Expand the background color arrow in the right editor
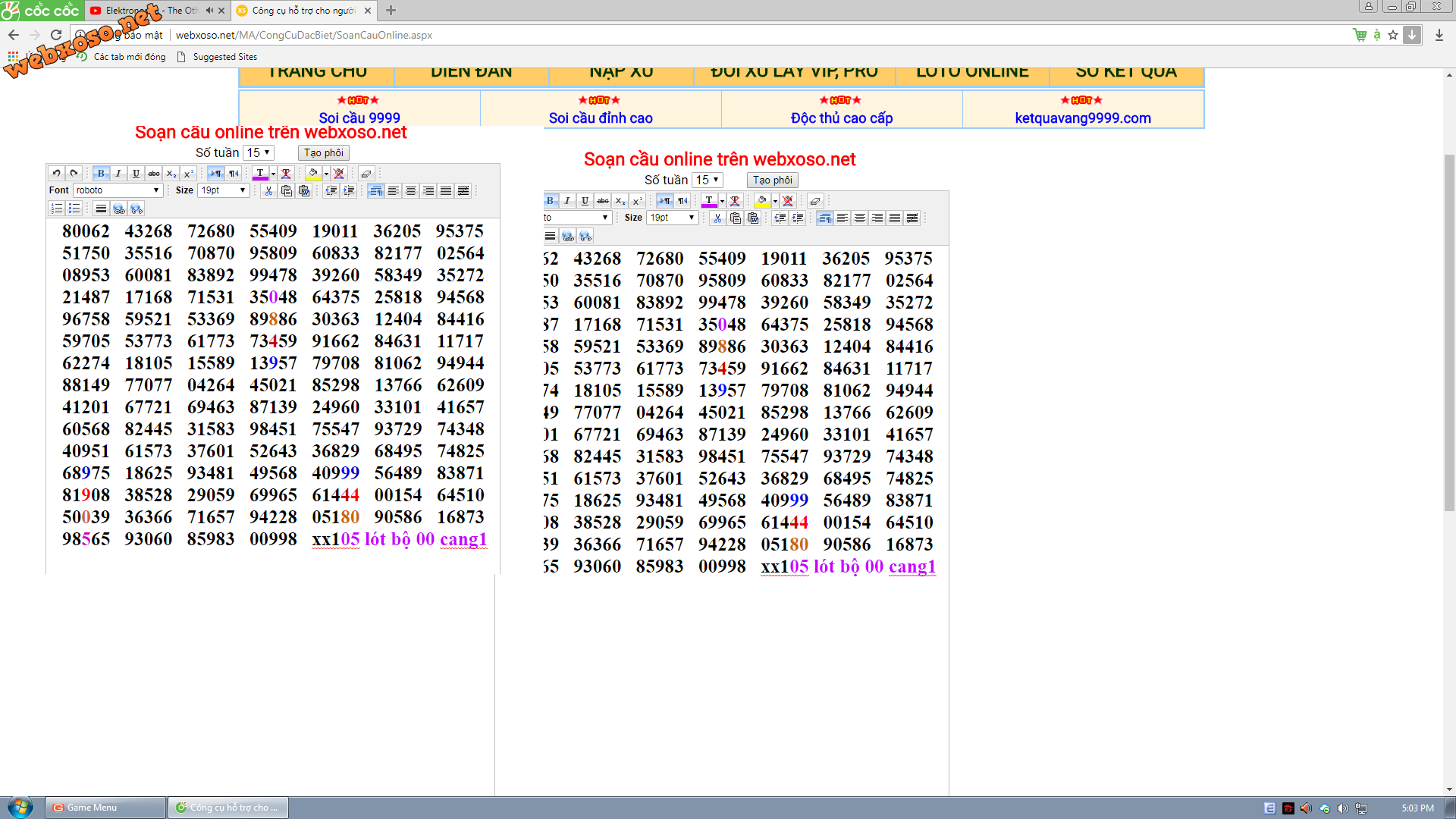This screenshot has width=1456, height=819. tap(775, 201)
